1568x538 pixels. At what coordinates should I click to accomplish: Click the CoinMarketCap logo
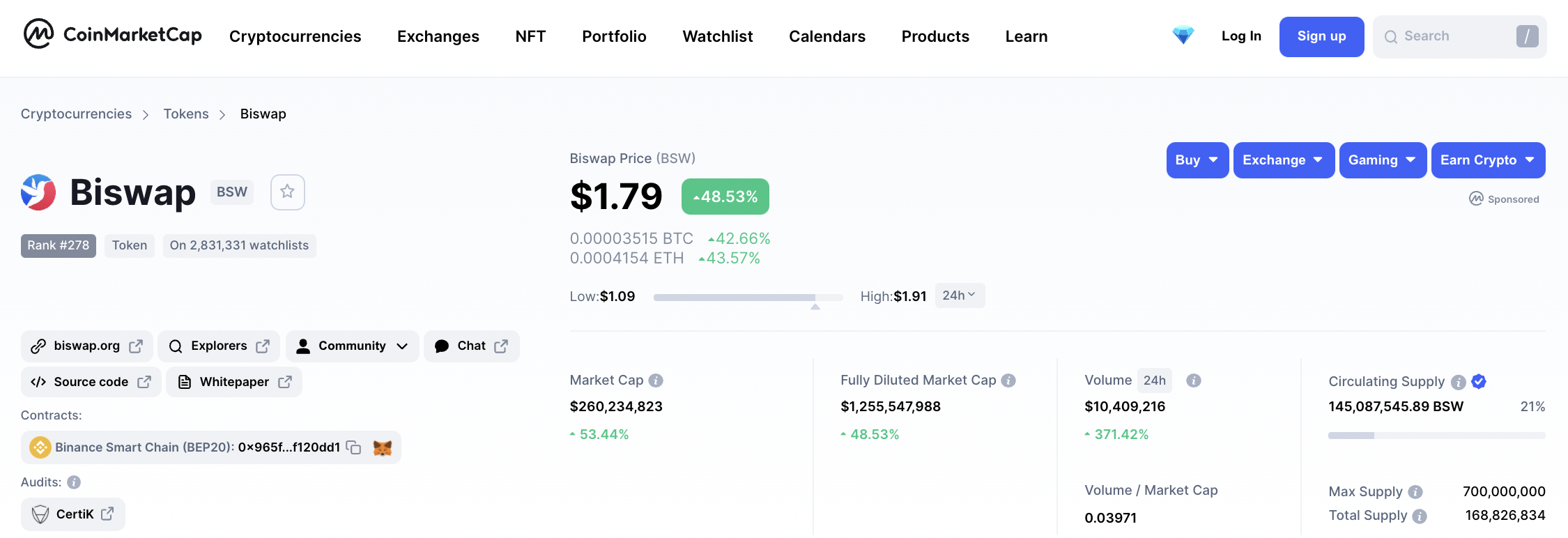112,34
